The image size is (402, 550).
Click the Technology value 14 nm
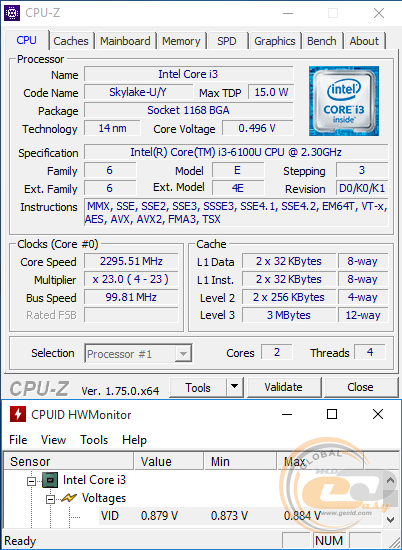(112, 128)
